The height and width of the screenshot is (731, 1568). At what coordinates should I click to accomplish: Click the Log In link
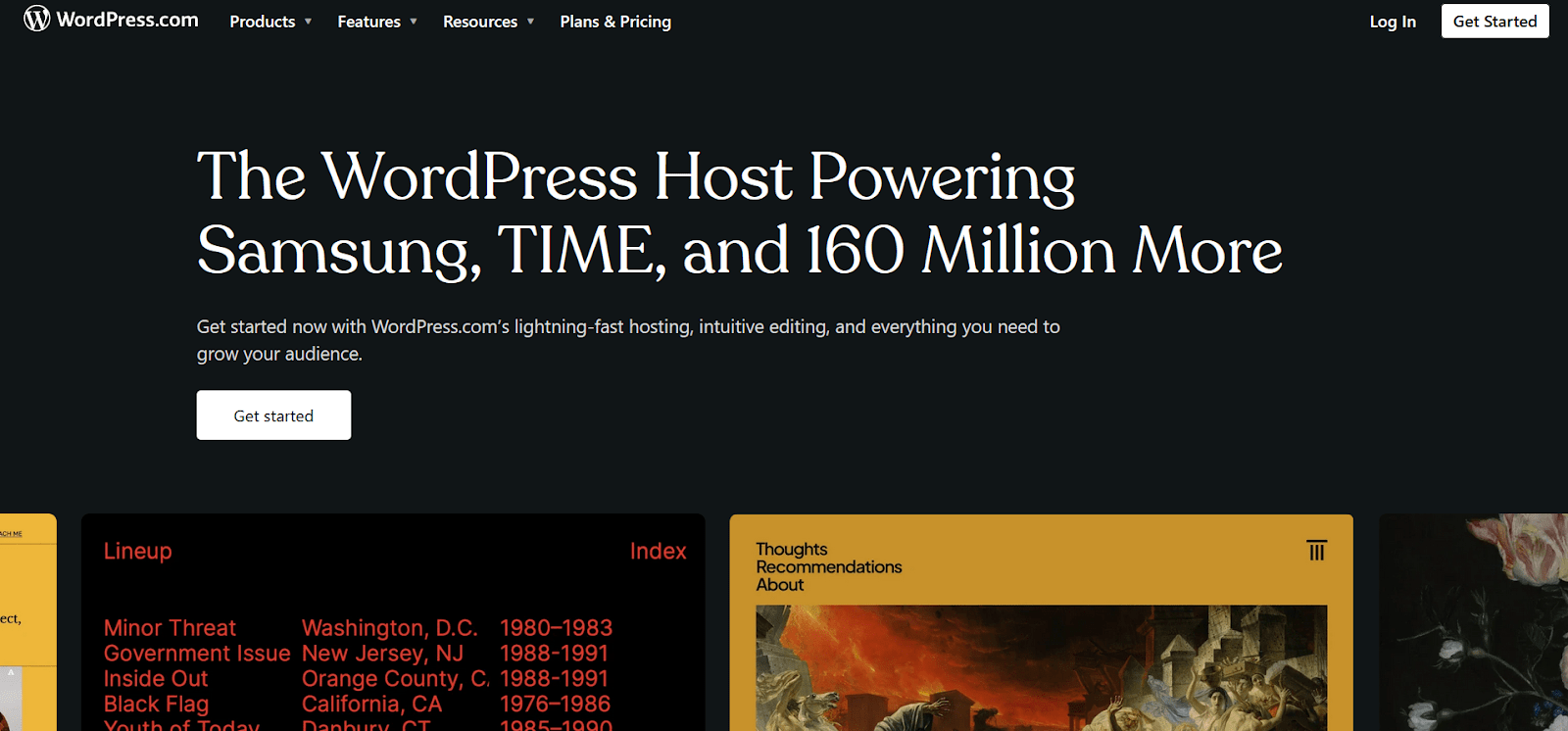point(1393,22)
